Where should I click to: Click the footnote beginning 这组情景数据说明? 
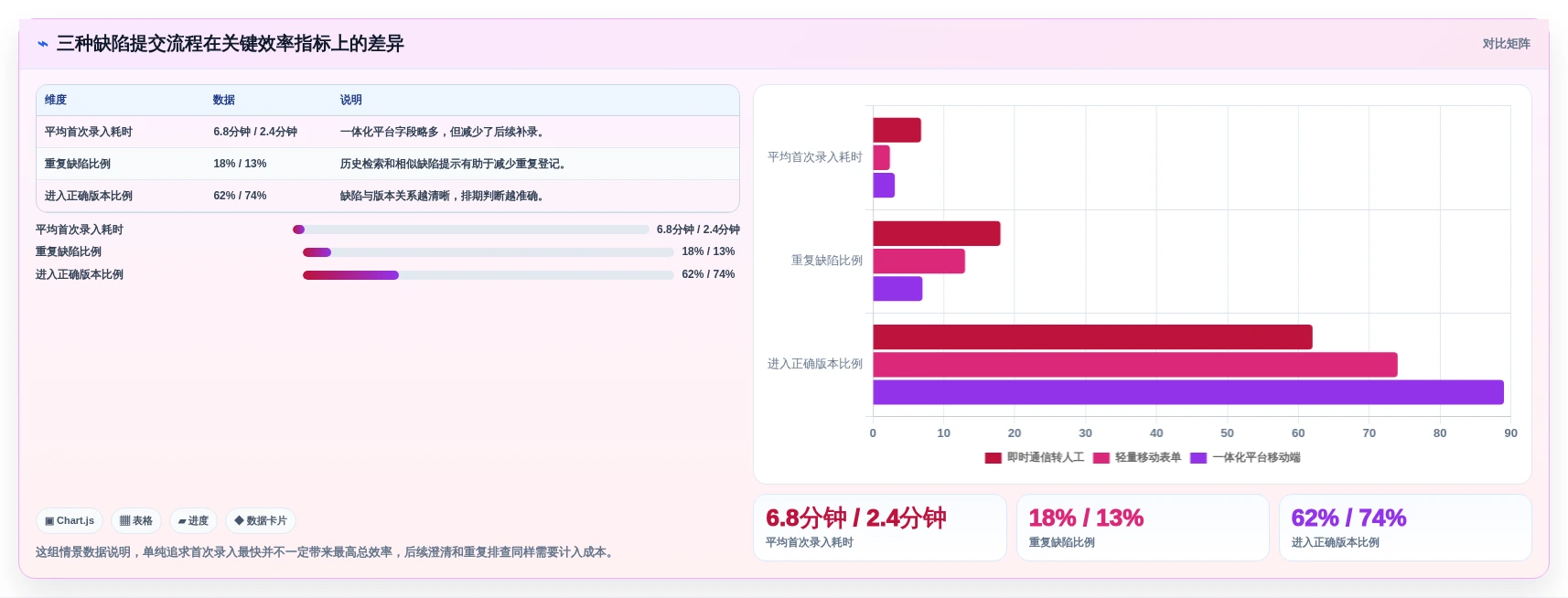327,552
